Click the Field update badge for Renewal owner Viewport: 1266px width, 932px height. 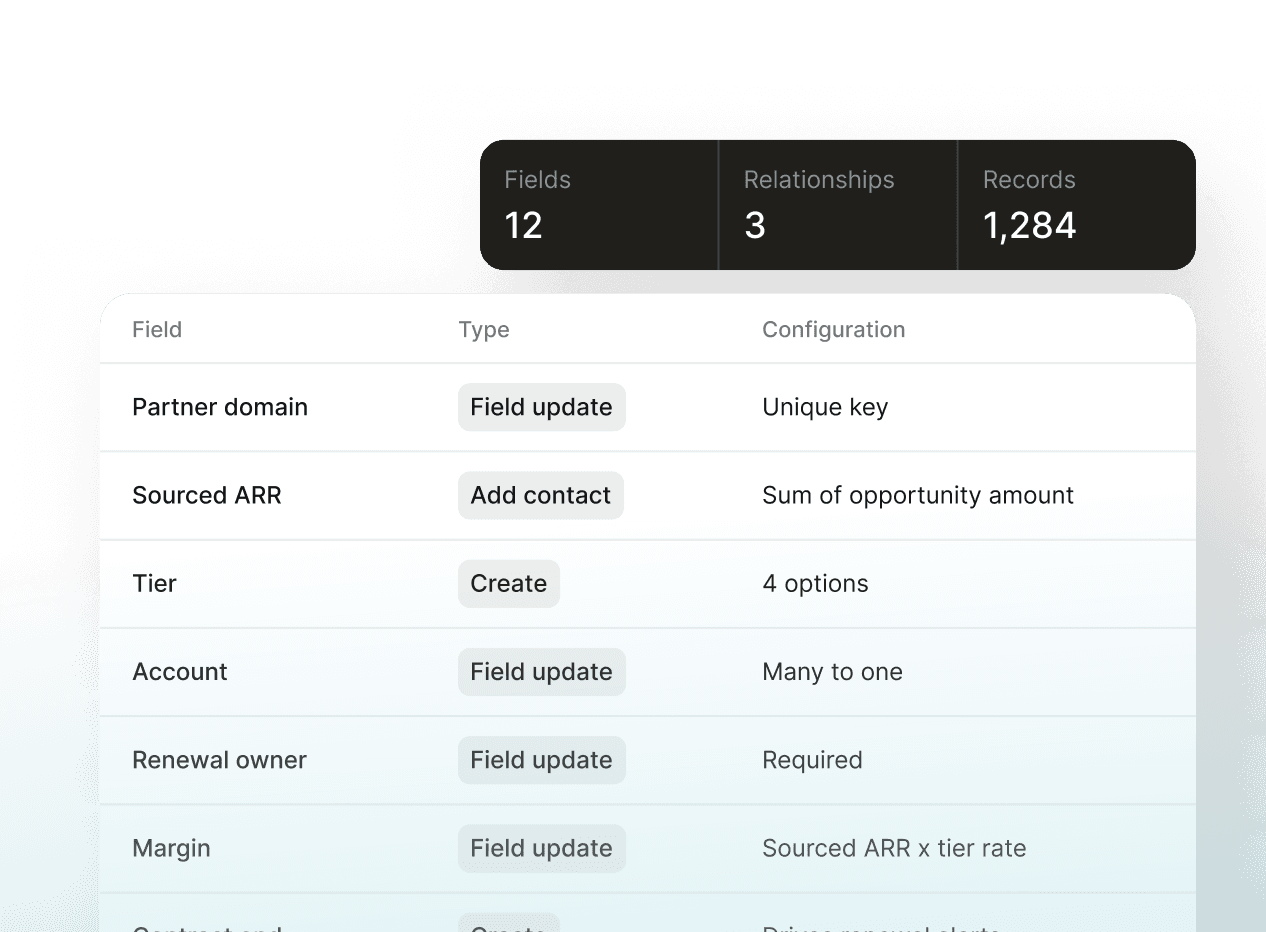tap(542, 760)
